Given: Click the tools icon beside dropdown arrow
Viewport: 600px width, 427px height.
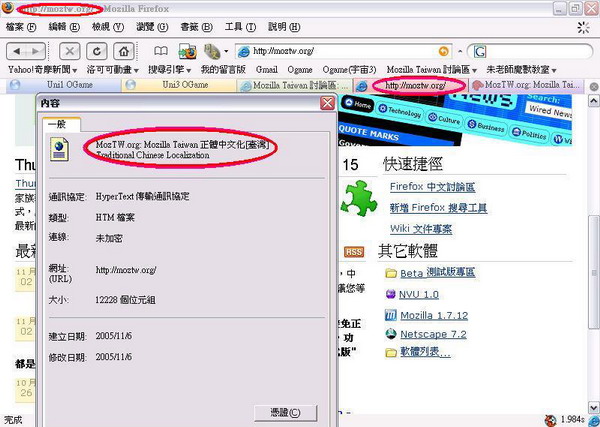Looking at the screenshot, I should point(212,51).
